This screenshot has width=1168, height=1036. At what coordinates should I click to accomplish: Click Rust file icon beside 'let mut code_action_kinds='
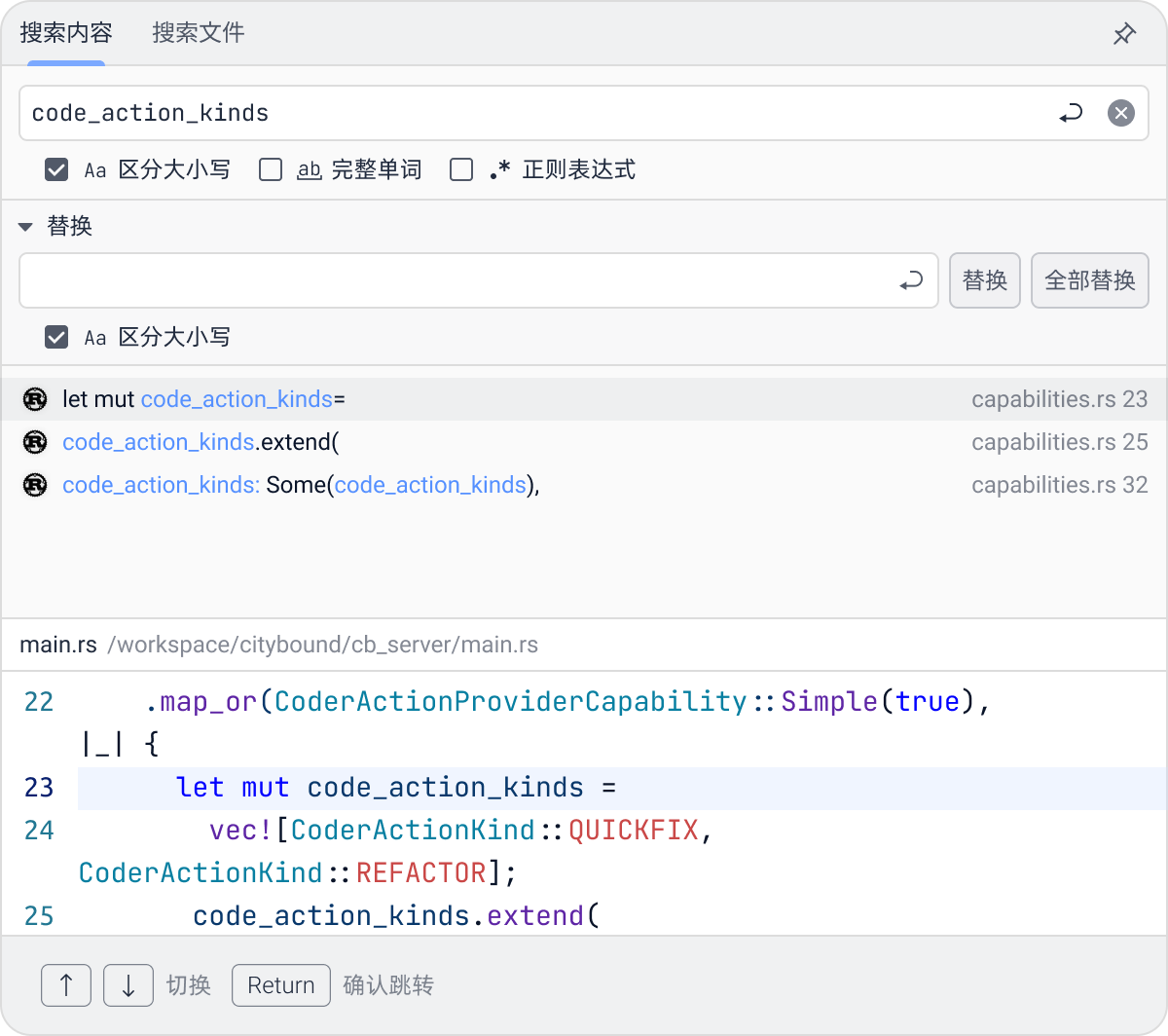pos(35,399)
